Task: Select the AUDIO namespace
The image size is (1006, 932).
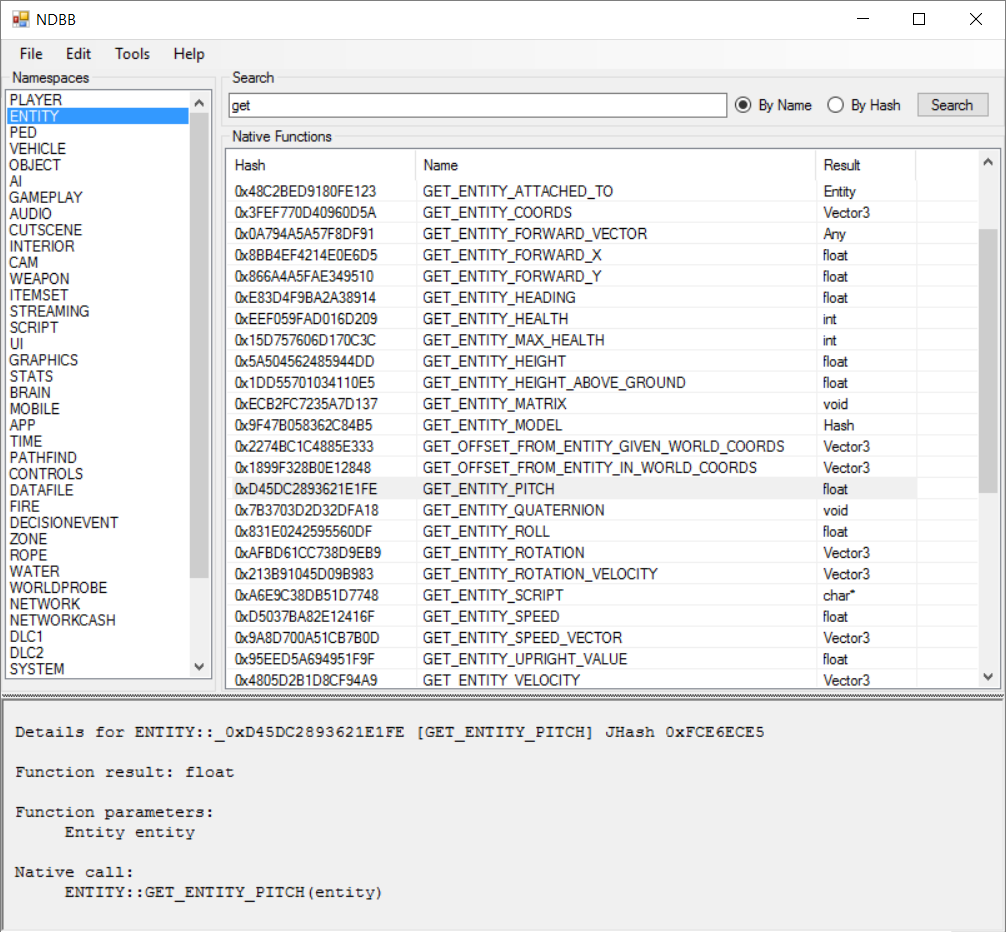Action: click(x=98, y=214)
